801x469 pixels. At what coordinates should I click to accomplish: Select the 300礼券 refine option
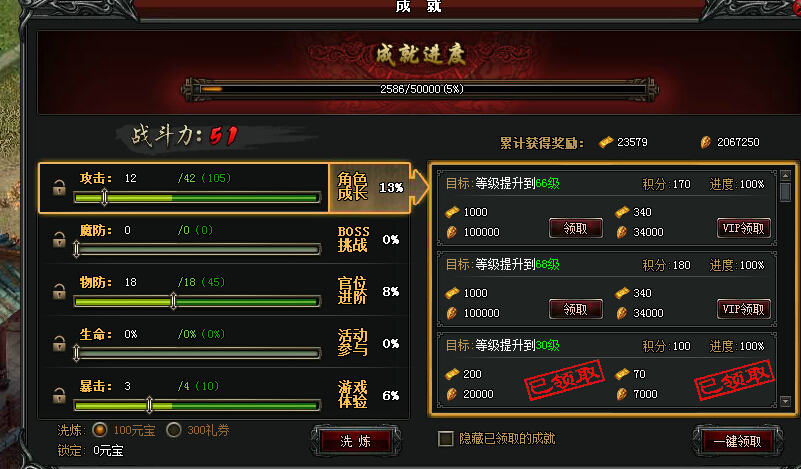click(x=174, y=430)
